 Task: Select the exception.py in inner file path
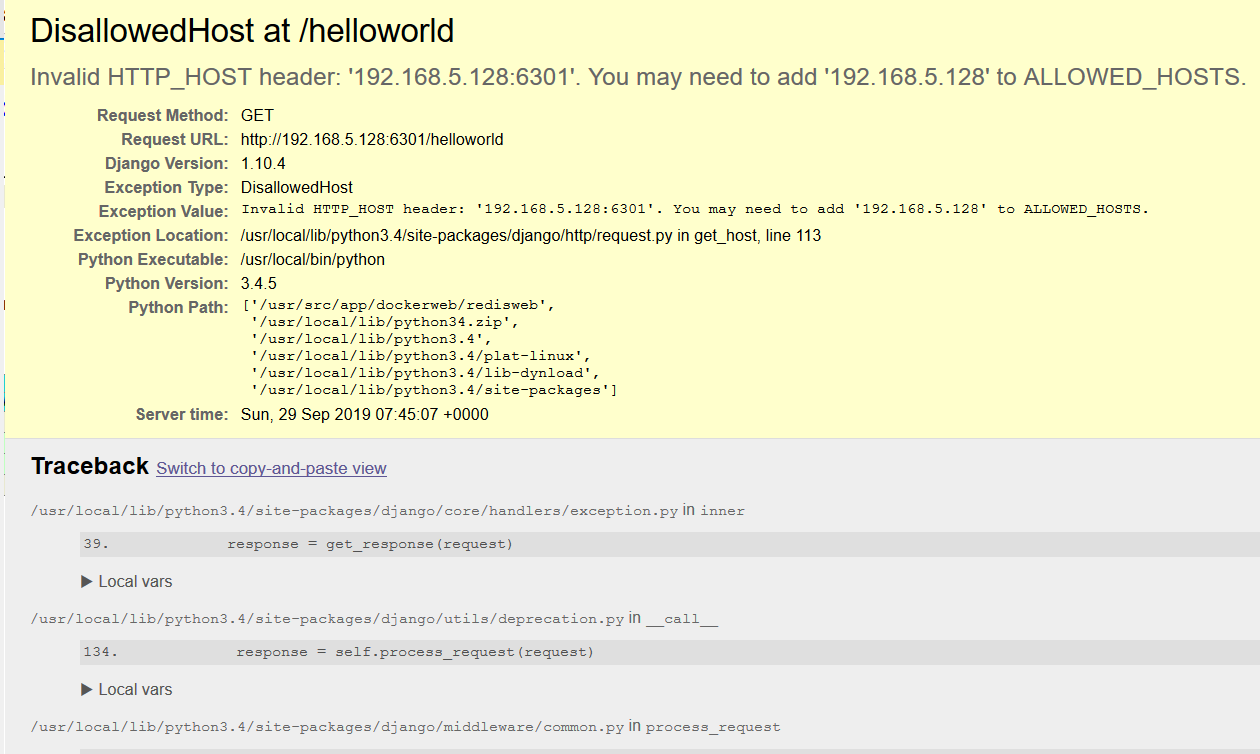tap(388, 510)
